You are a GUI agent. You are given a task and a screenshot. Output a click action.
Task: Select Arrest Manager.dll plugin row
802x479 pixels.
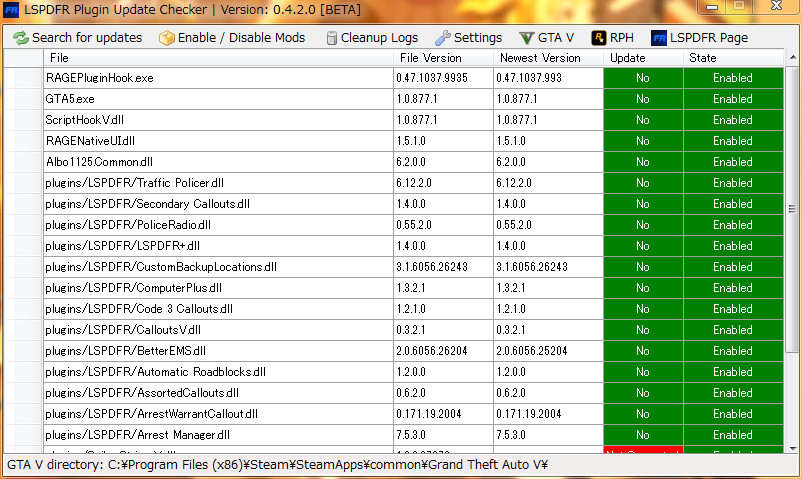tap(393, 434)
